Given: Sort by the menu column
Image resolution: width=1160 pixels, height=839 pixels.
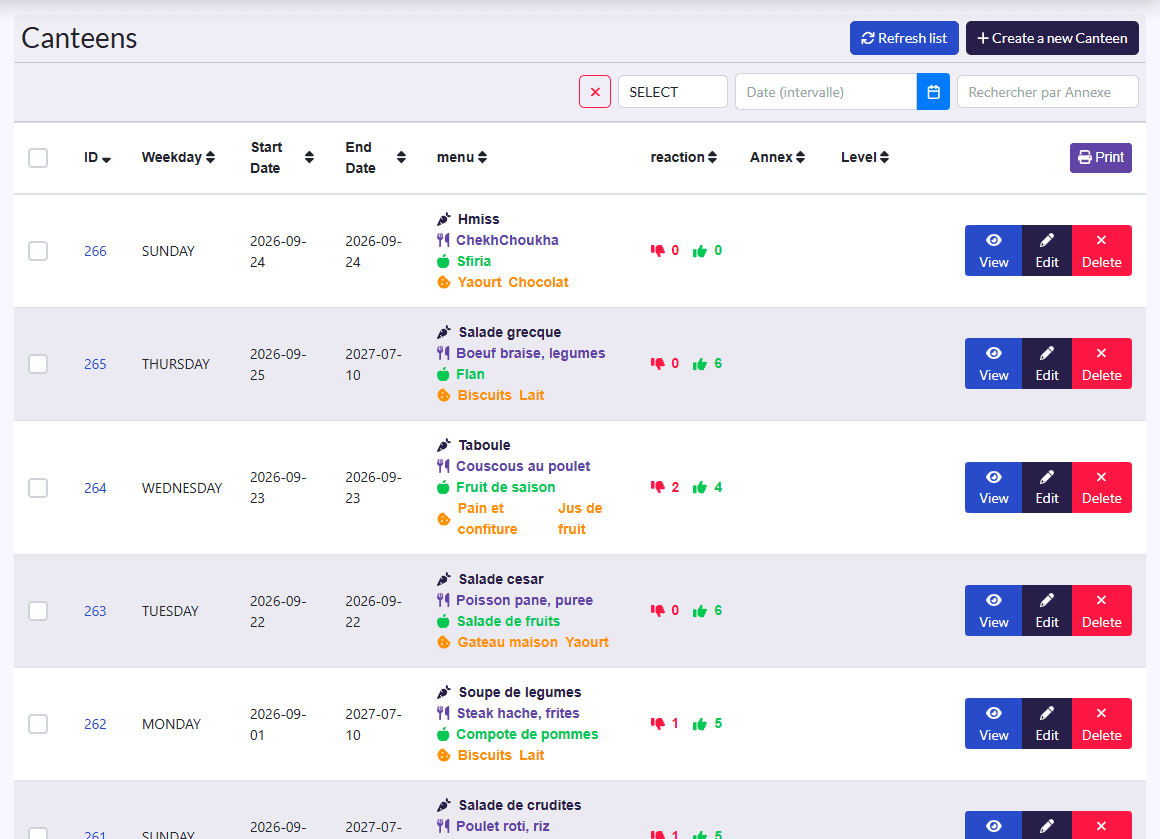Looking at the screenshot, I should click(x=462, y=158).
